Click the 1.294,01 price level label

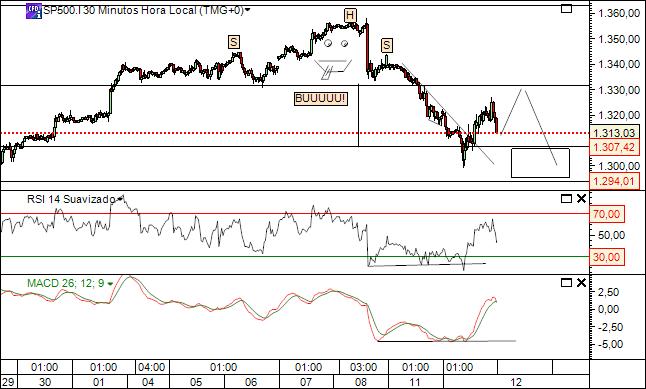pyautogui.click(x=616, y=180)
